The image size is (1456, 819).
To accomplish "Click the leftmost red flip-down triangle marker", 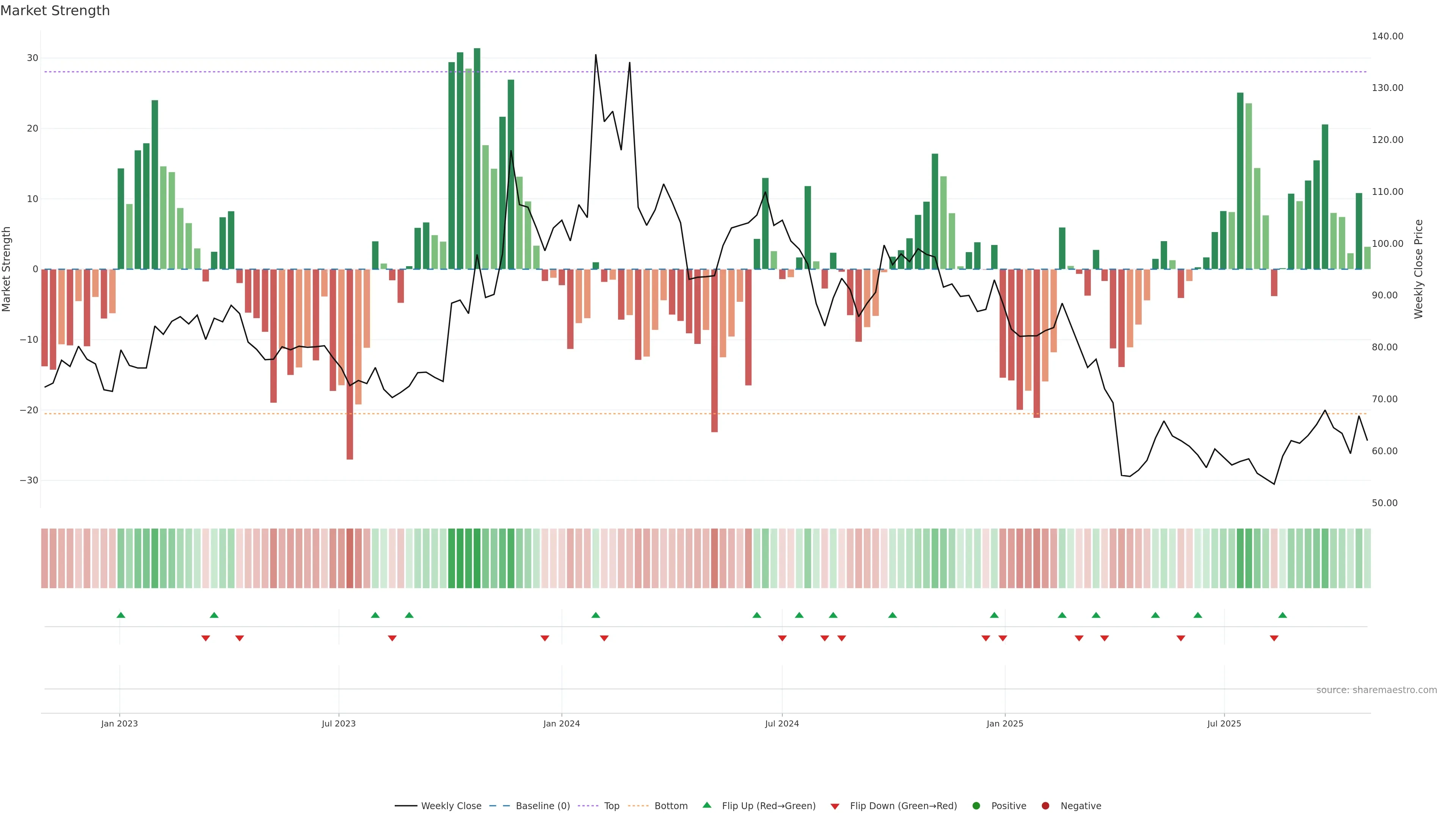I will 206,638.
